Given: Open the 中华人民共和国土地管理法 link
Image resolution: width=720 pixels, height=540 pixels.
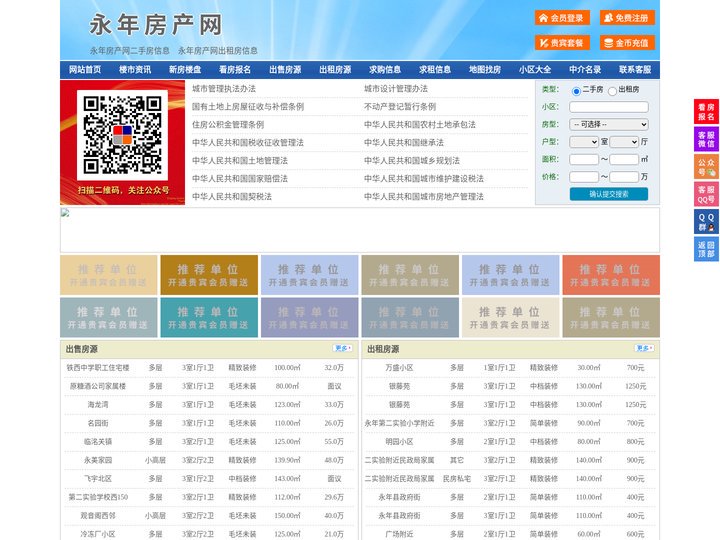Looking at the screenshot, I should (x=240, y=160).
